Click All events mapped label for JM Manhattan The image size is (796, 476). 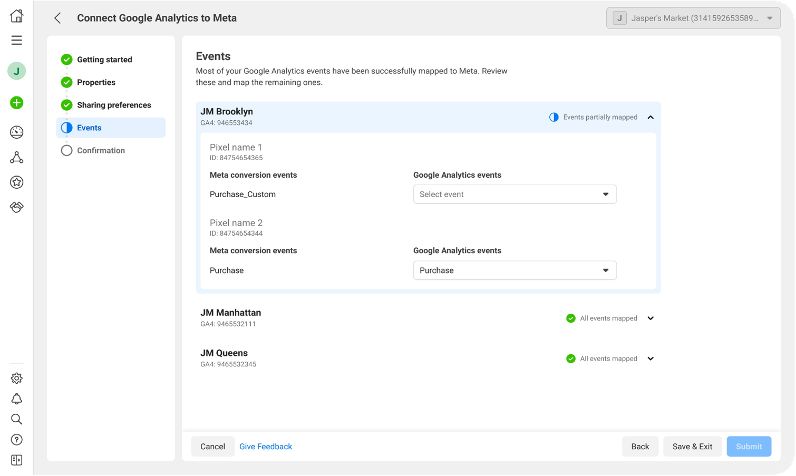[x=608, y=318]
